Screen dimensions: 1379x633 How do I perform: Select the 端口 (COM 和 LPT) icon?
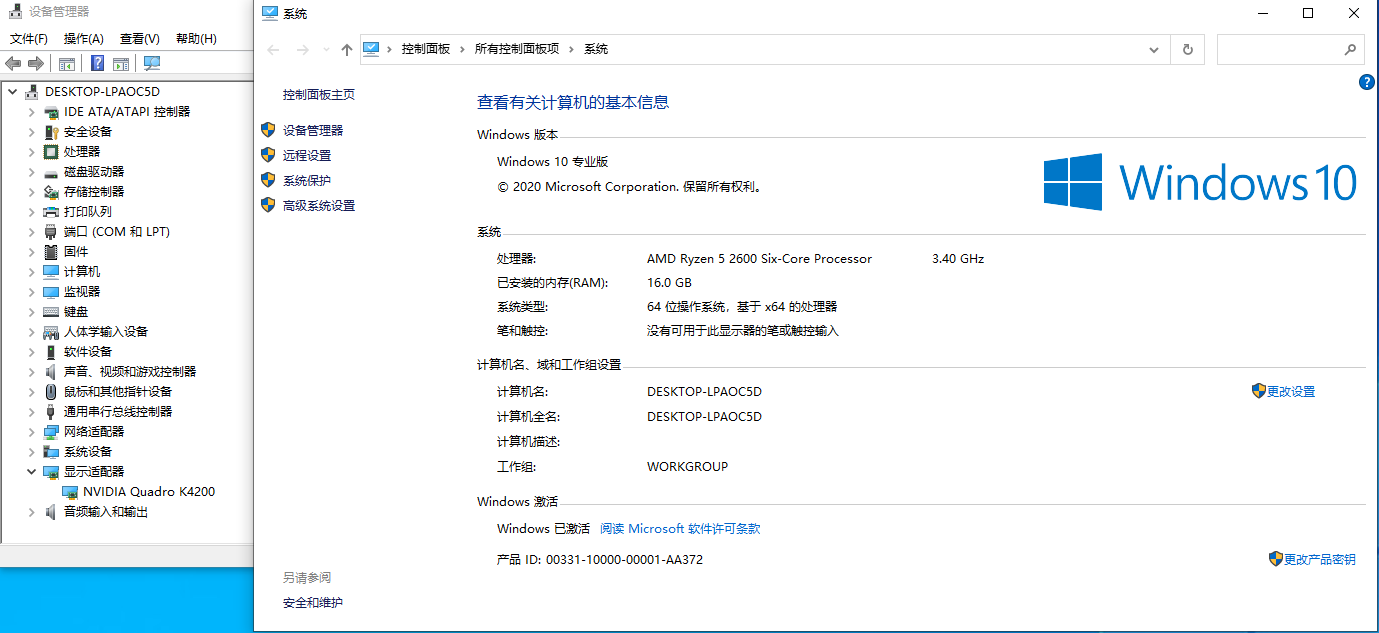[51, 231]
